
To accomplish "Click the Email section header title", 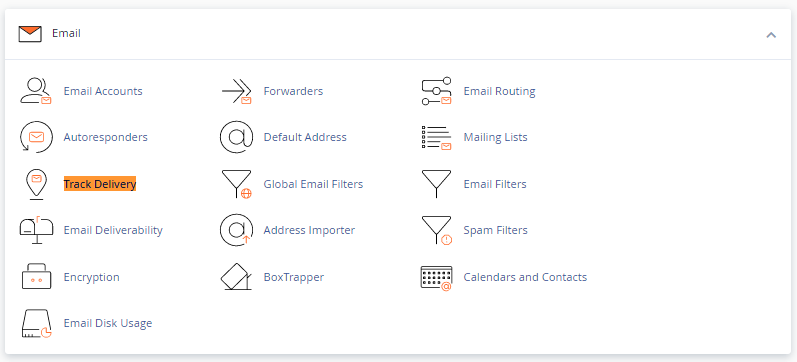I will 66,33.
